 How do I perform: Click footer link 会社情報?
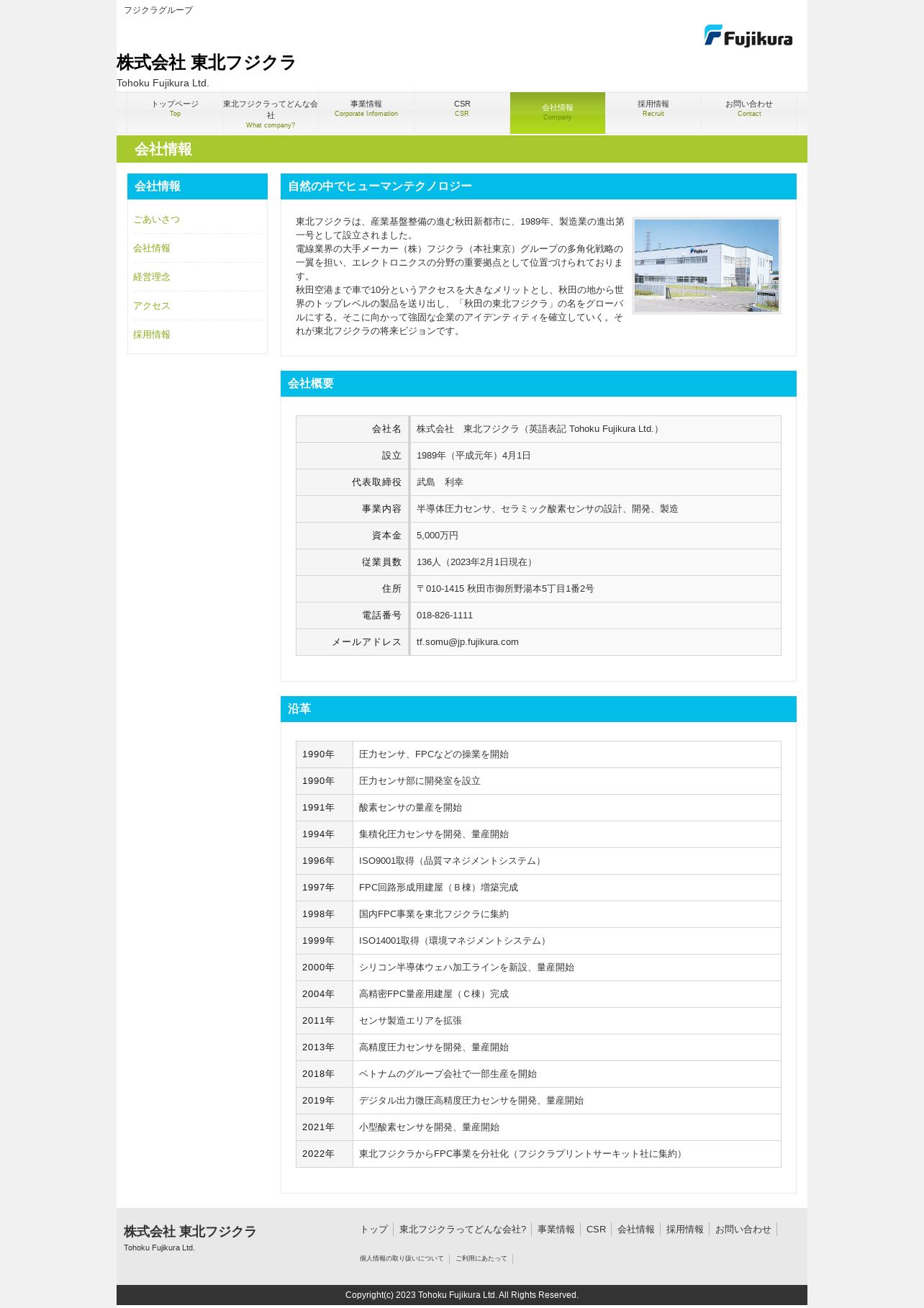point(636,1230)
